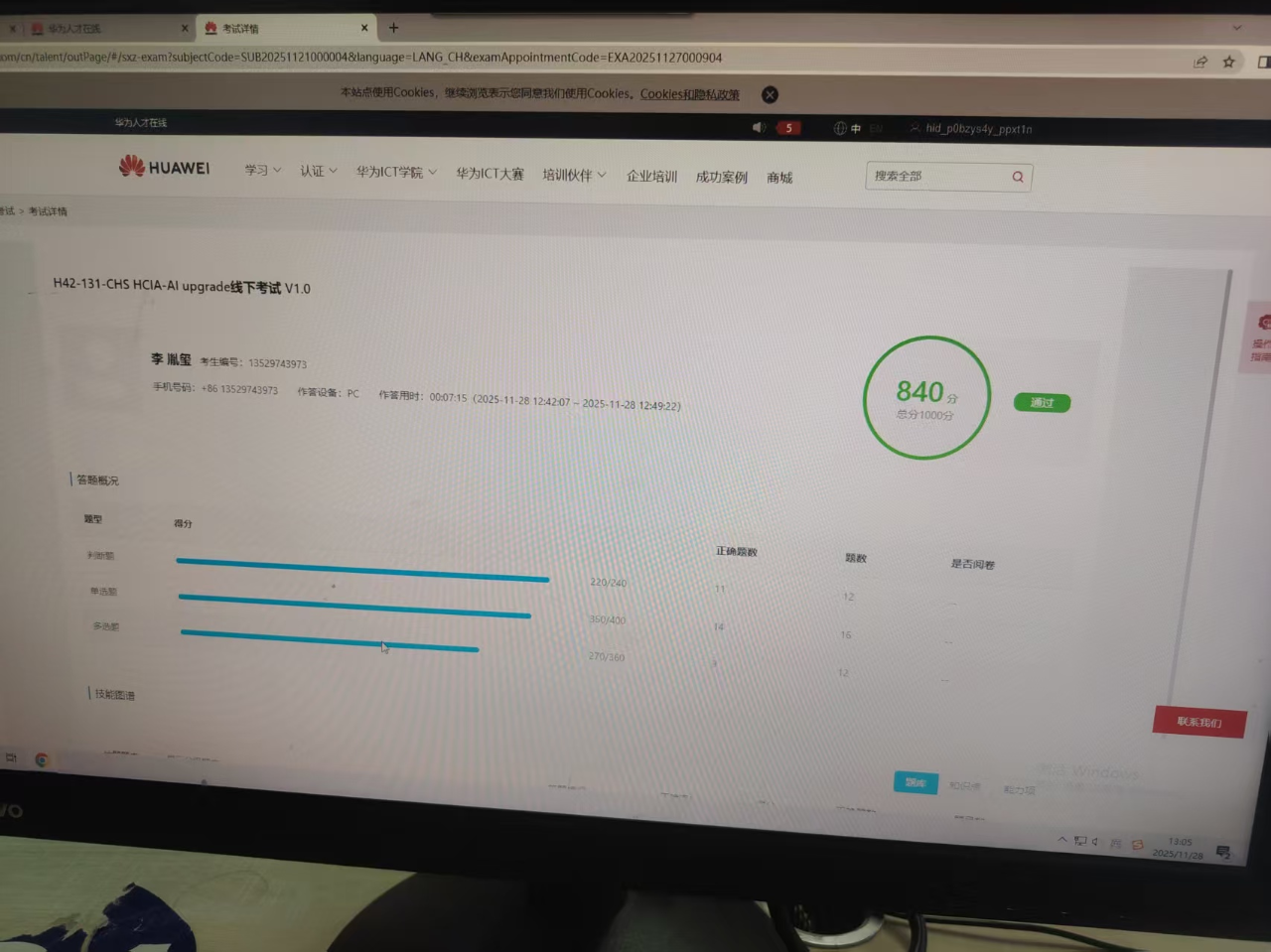Click the speaker notification icon
The height and width of the screenshot is (952, 1271).
click(x=759, y=127)
